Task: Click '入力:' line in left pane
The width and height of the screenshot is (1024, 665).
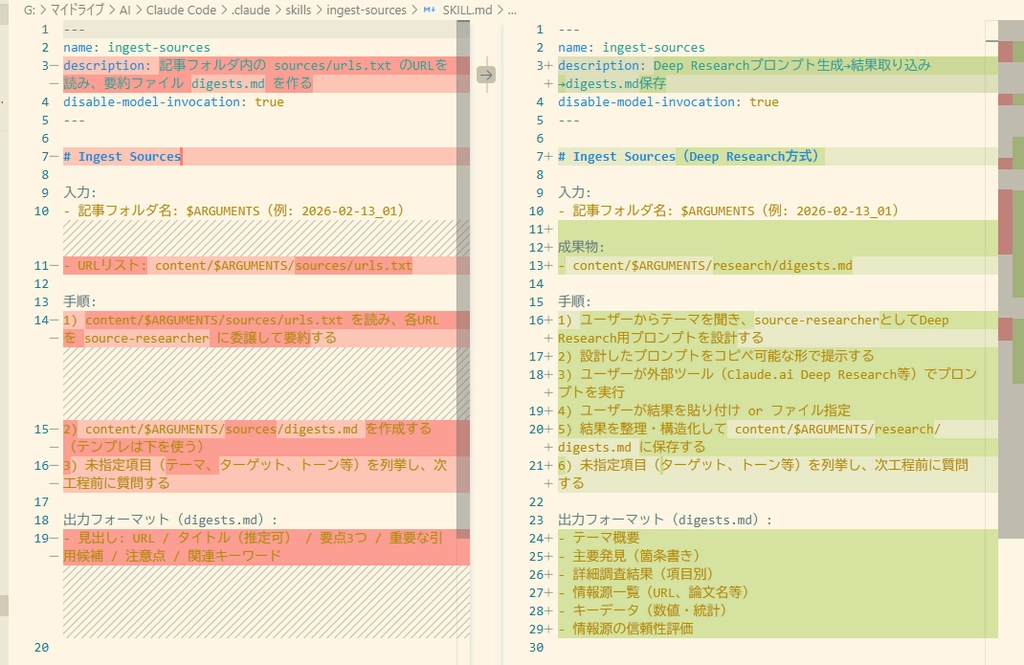Action: (x=80, y=193)
